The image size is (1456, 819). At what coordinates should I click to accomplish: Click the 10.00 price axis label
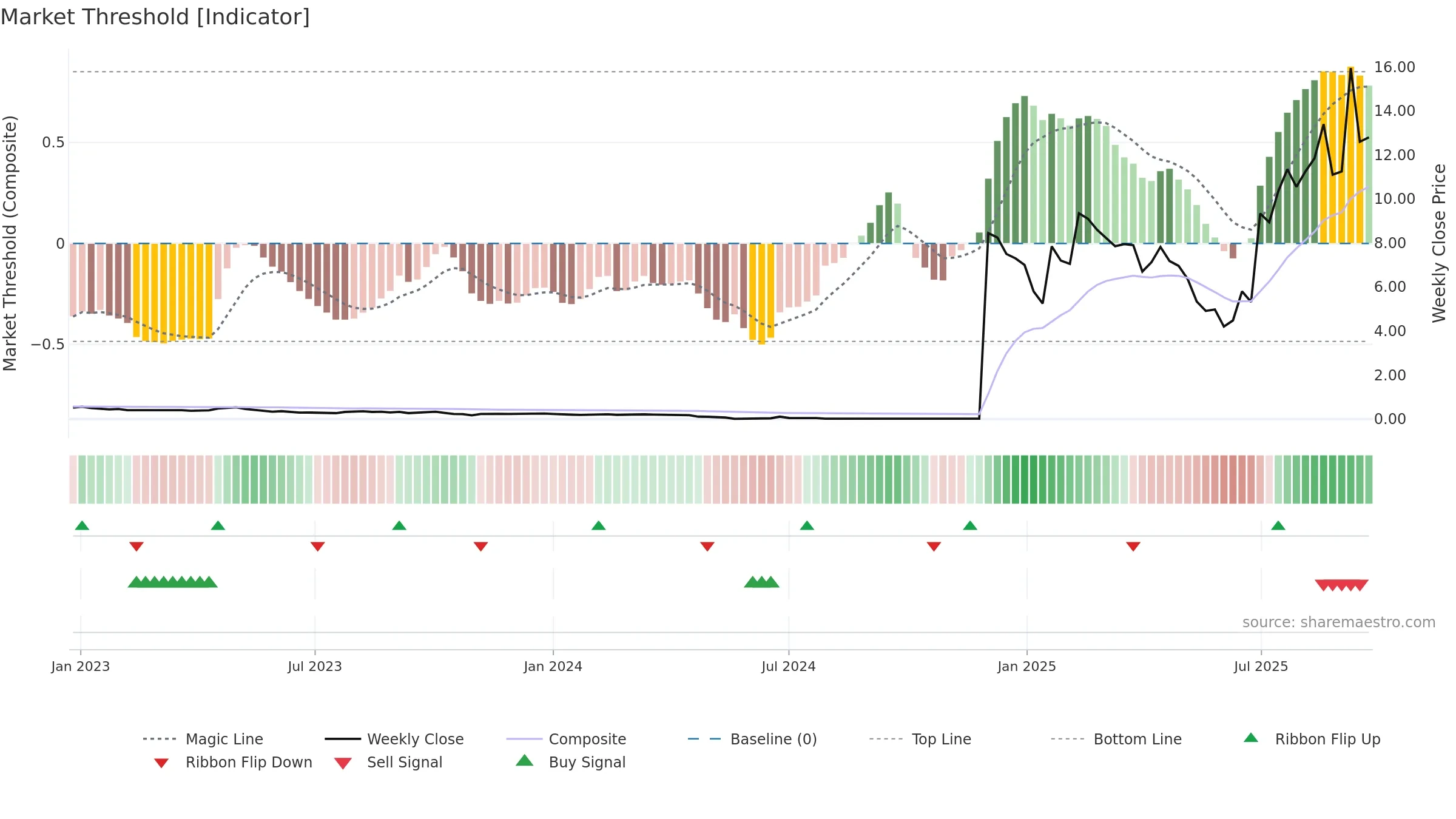pos(1395,199)
